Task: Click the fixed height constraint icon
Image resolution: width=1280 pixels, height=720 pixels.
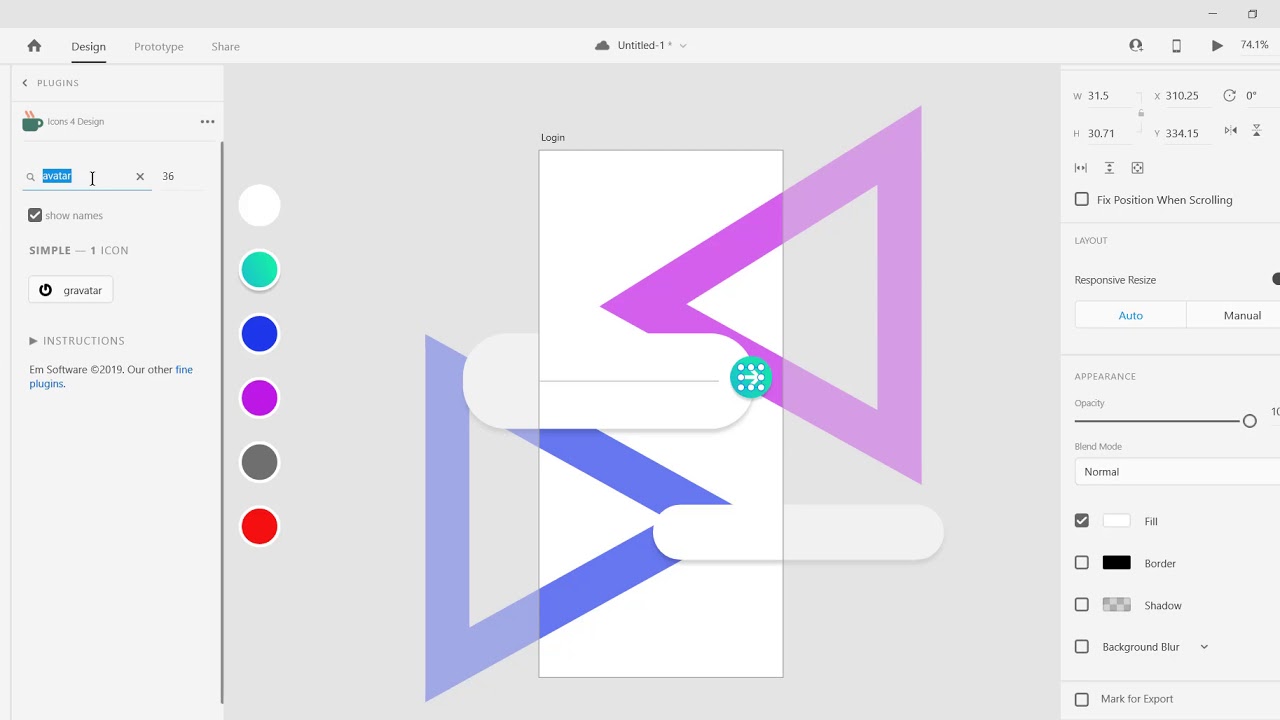Action: pos(1109,168)
